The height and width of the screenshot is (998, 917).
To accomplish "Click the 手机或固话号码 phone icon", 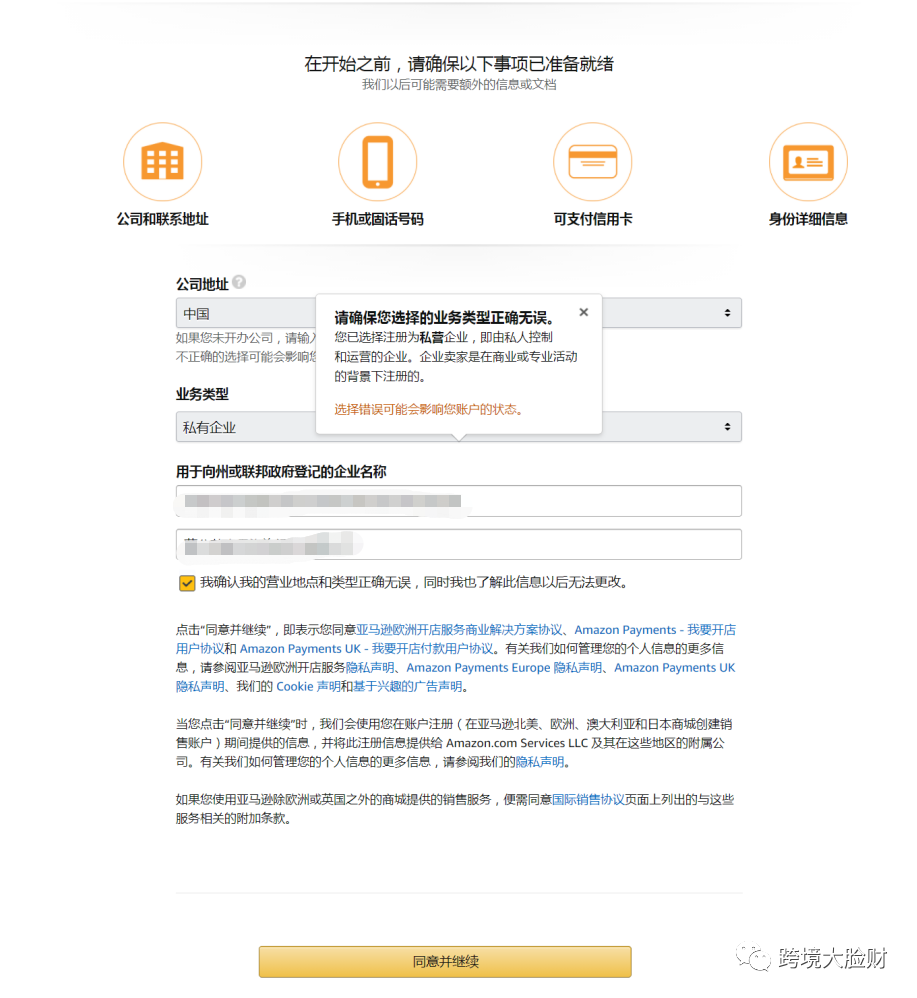I will click(377, 161).
